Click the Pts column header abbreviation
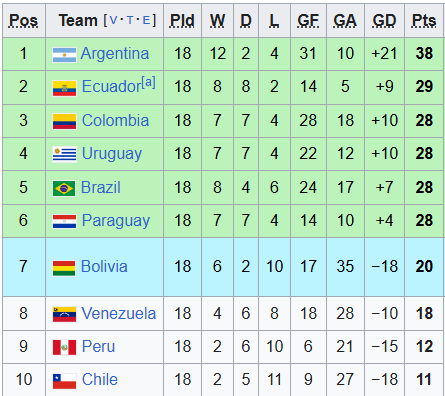The width and height of the screenshot is (445, 396). (x=424, y=21)
